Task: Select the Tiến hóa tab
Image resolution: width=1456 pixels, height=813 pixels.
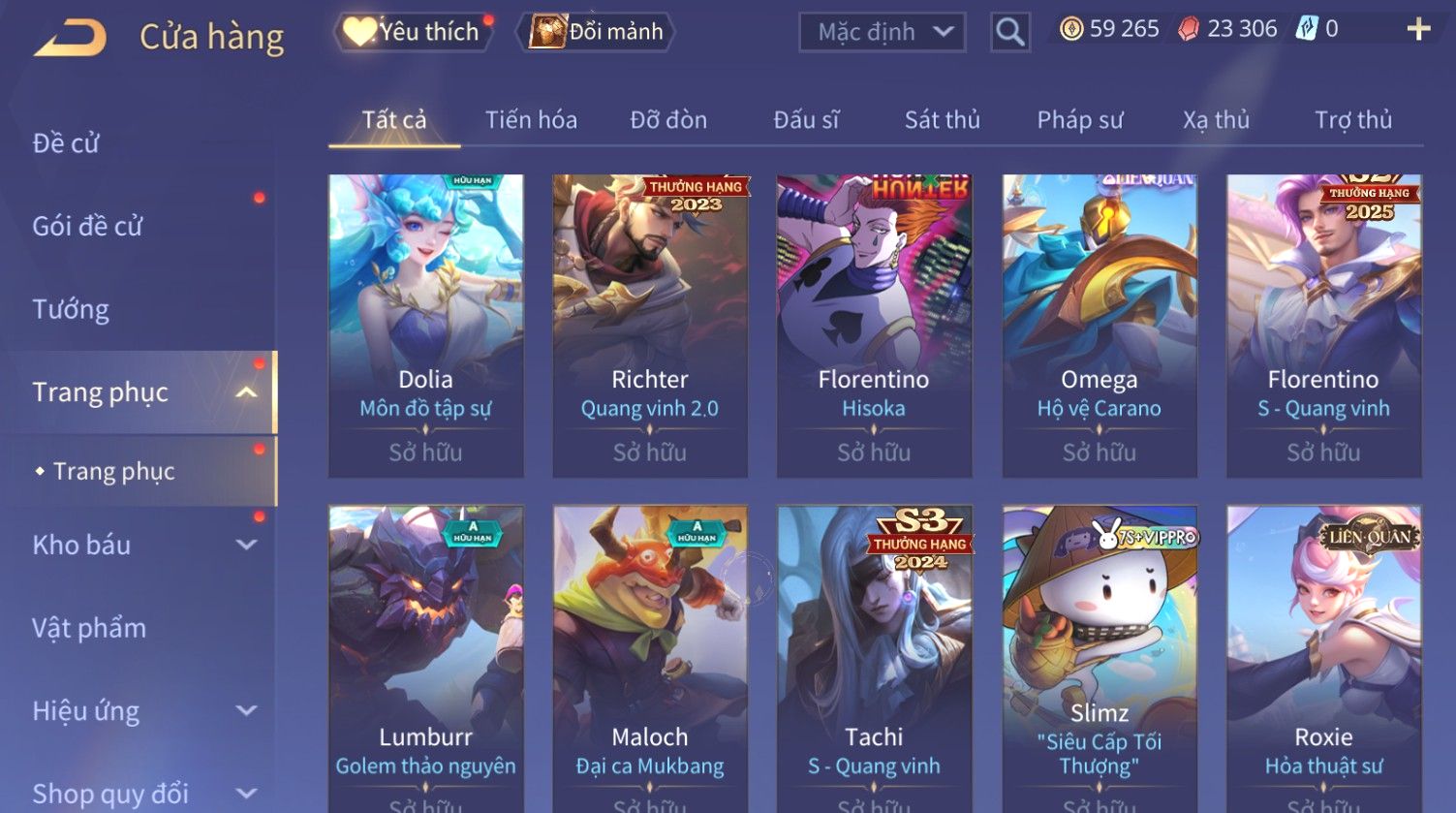Action: (x=531, y=120)
